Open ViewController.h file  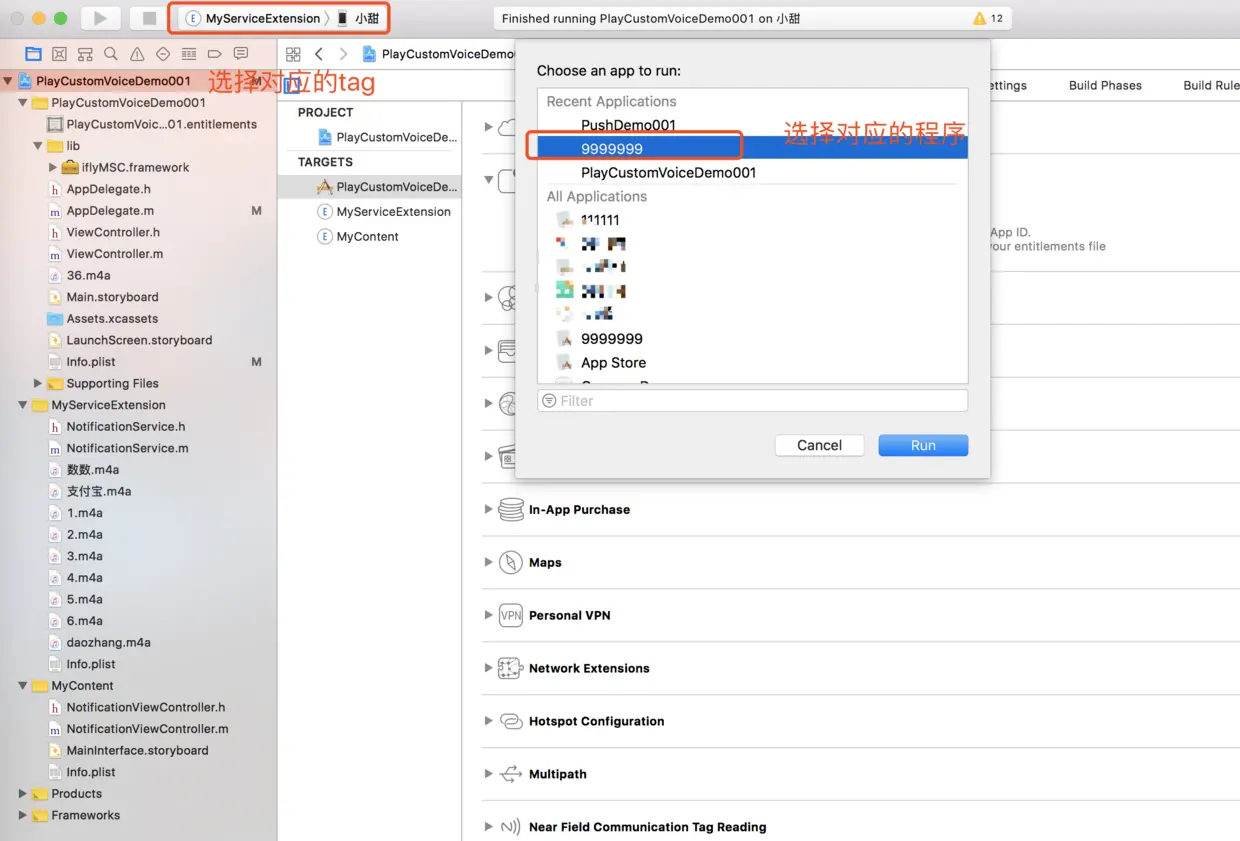(113, 232)
